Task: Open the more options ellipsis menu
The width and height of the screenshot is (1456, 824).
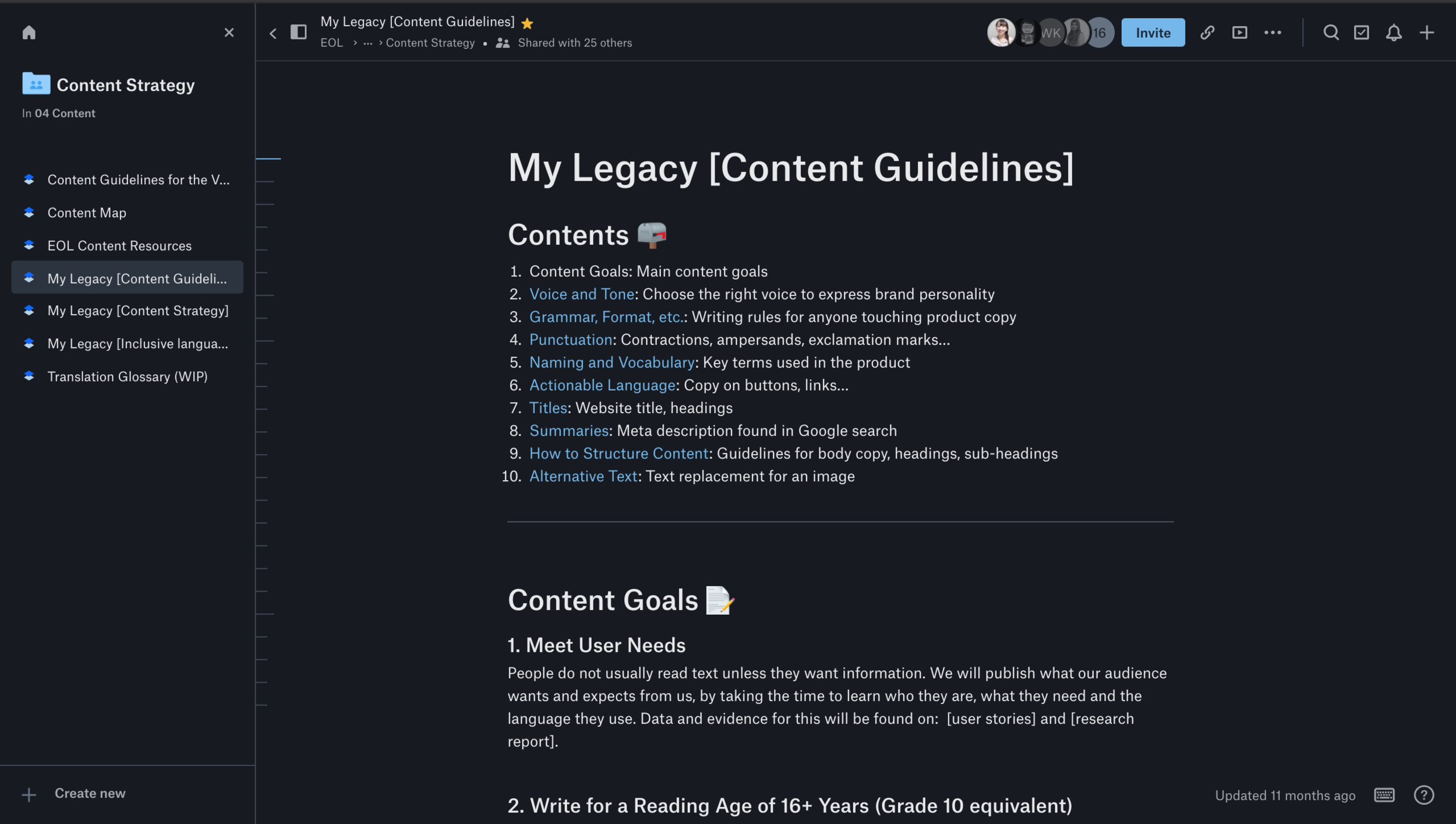Action: click(1273, 33)
